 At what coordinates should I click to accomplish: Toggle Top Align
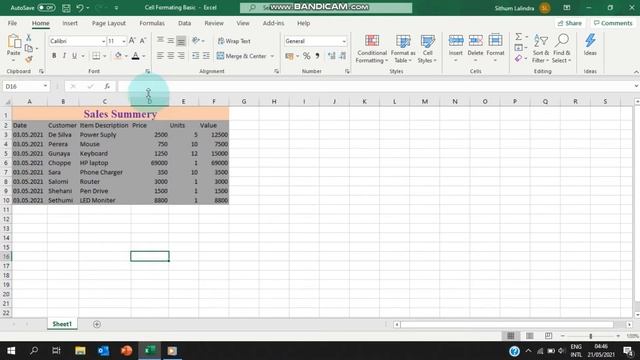pyautogui.click(x=160, y=40)
